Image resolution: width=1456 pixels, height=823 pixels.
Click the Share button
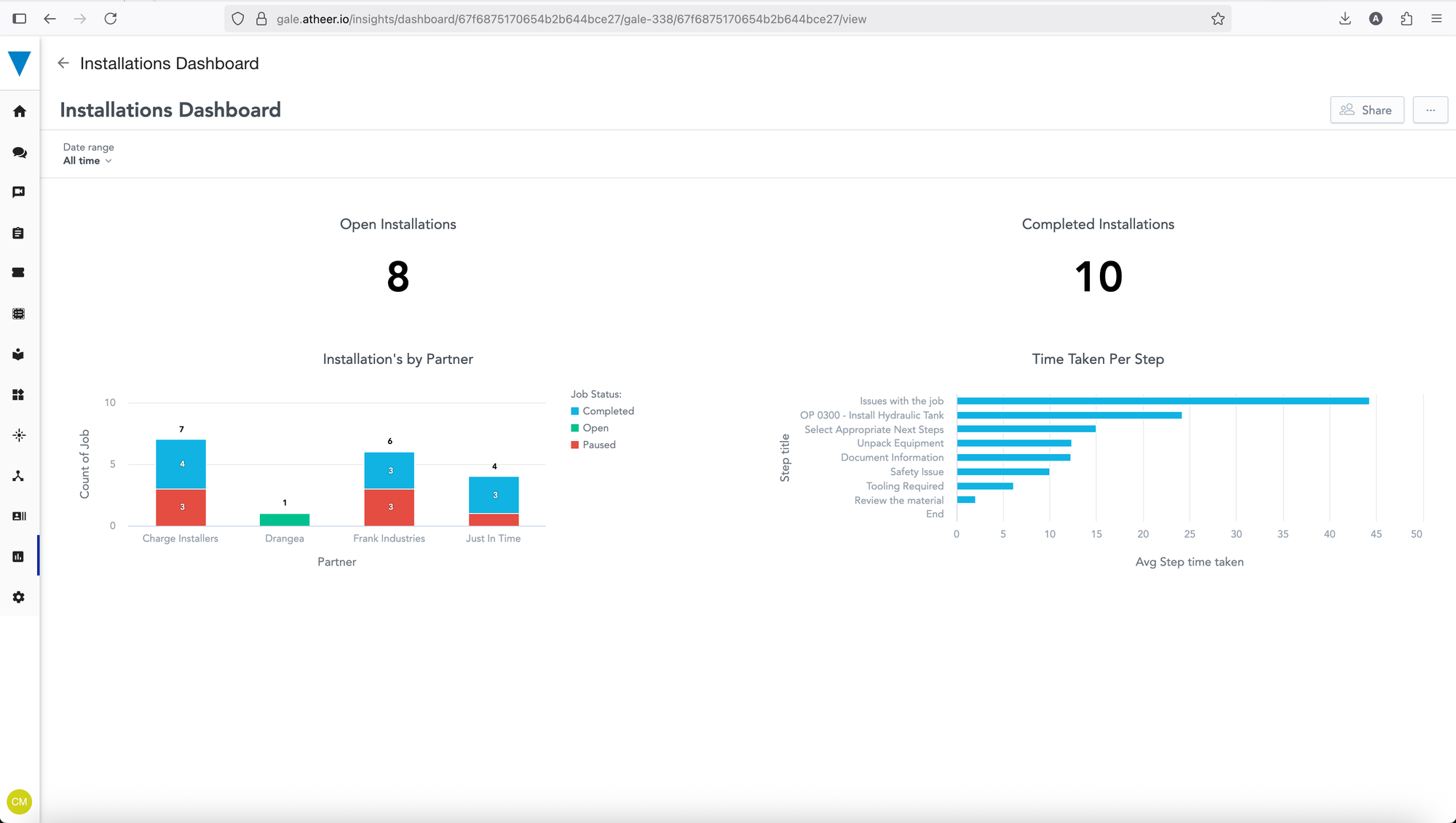tap(1366, 110)
